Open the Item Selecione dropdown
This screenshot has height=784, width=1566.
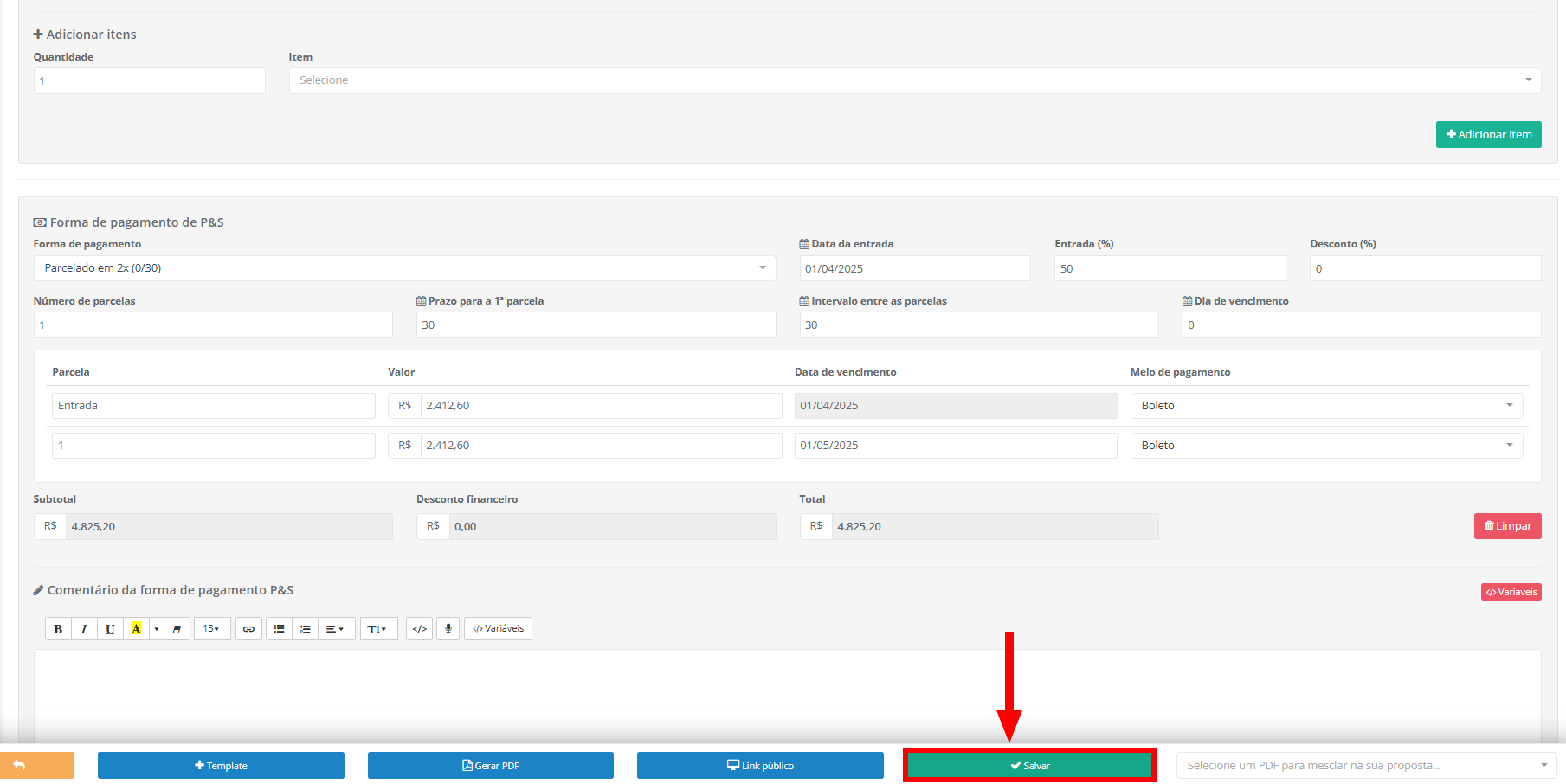pyautogui.click(x=914, y=80)
